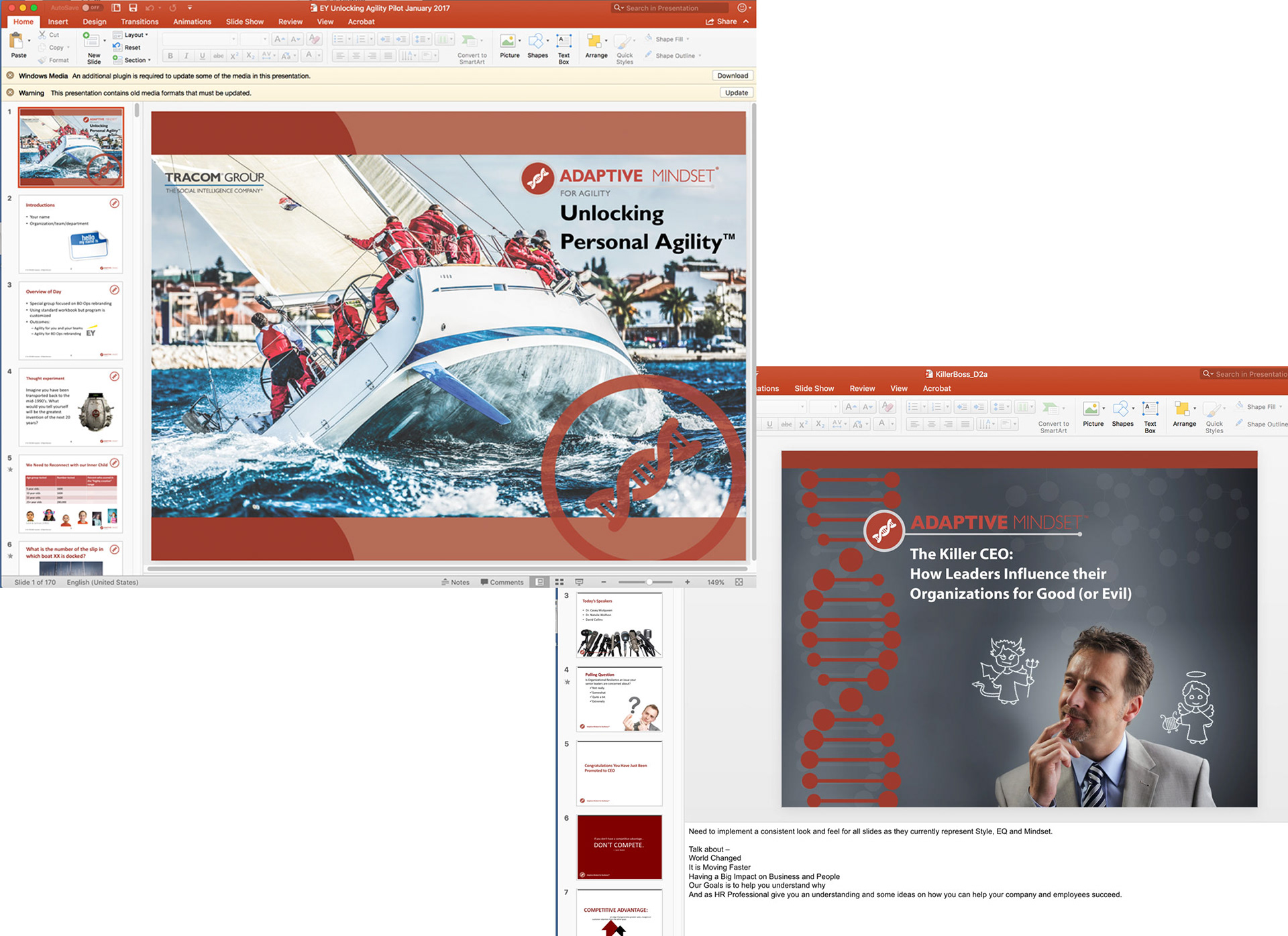Viewport: 1288px width, 936px height.
Task: Click New Slide icon in EY window
Action: (91, 40)
